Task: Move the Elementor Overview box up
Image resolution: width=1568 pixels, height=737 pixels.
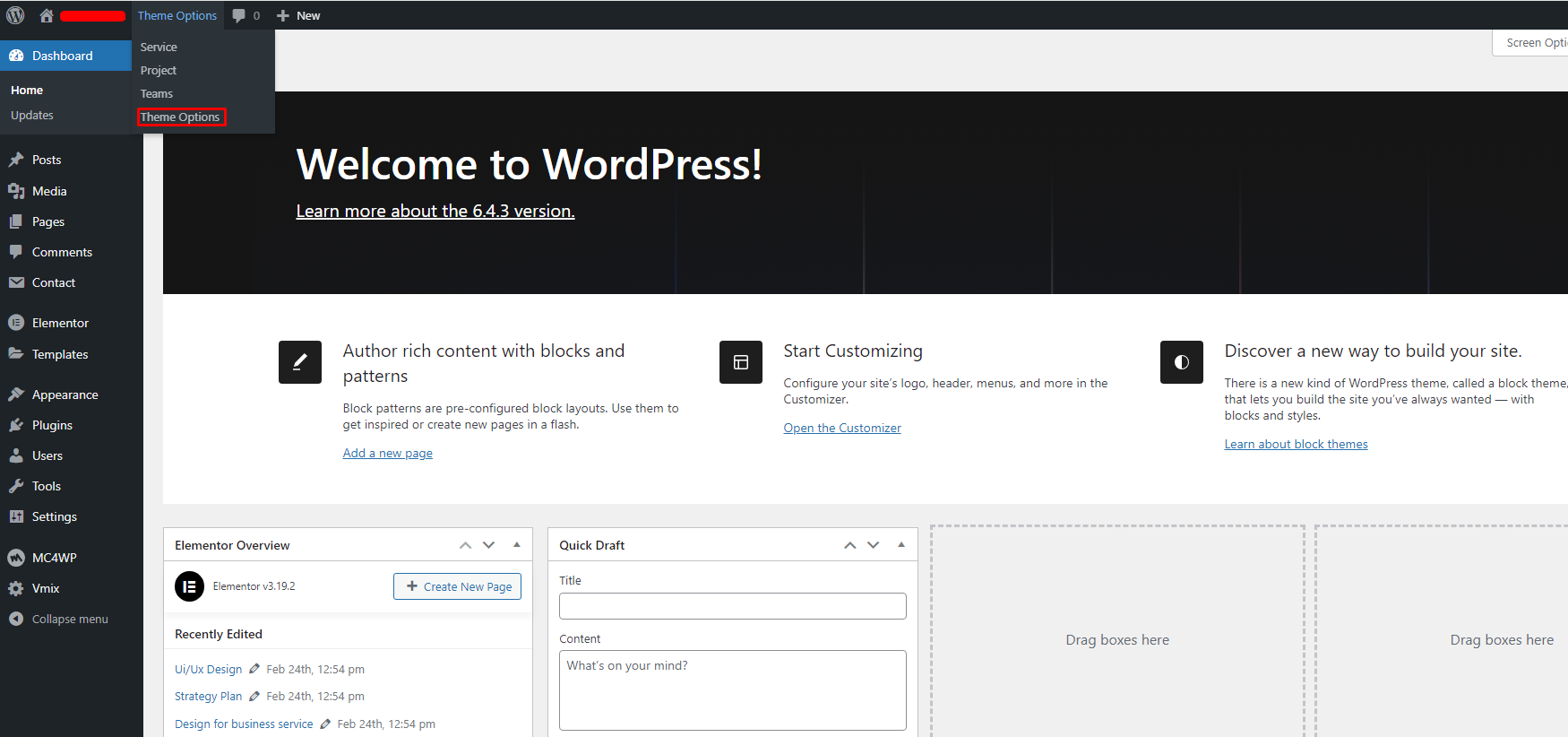Action: [x=465, y=545]
